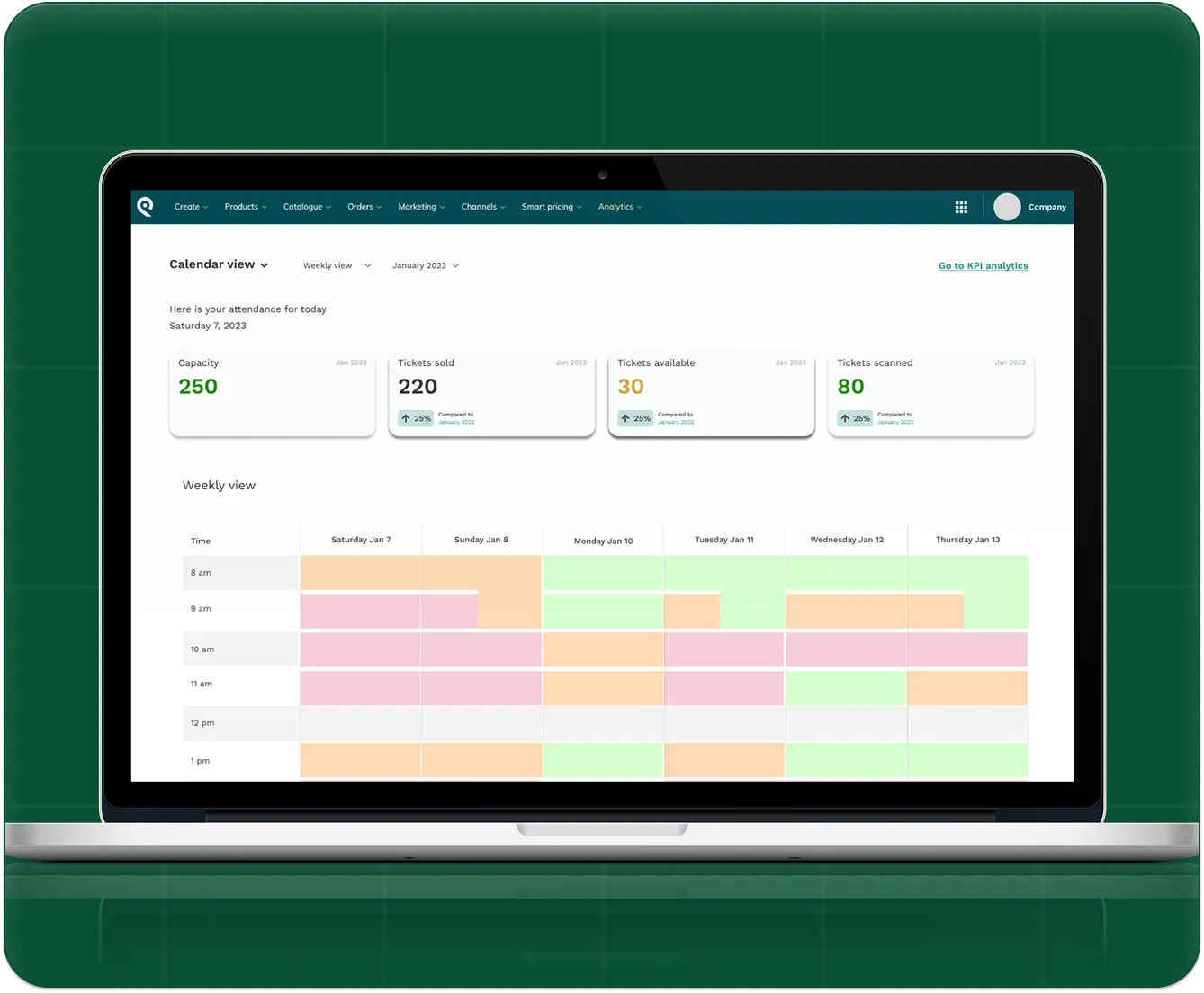Open the Orders menu
The width and height of the screenshot is (1204, 993).
[x=364, y=207]
